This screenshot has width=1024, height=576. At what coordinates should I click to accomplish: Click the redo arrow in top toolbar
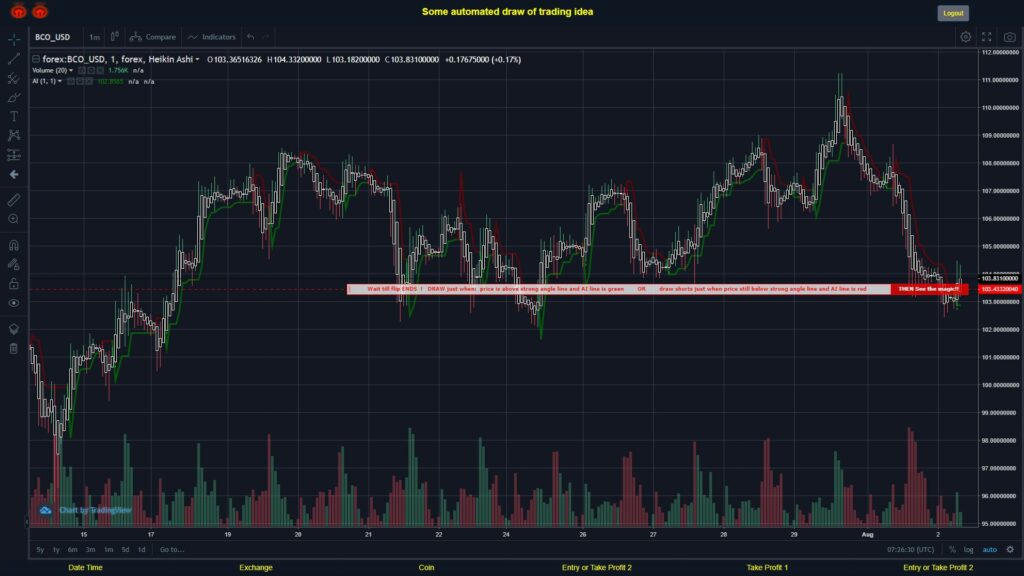point(266,37)
